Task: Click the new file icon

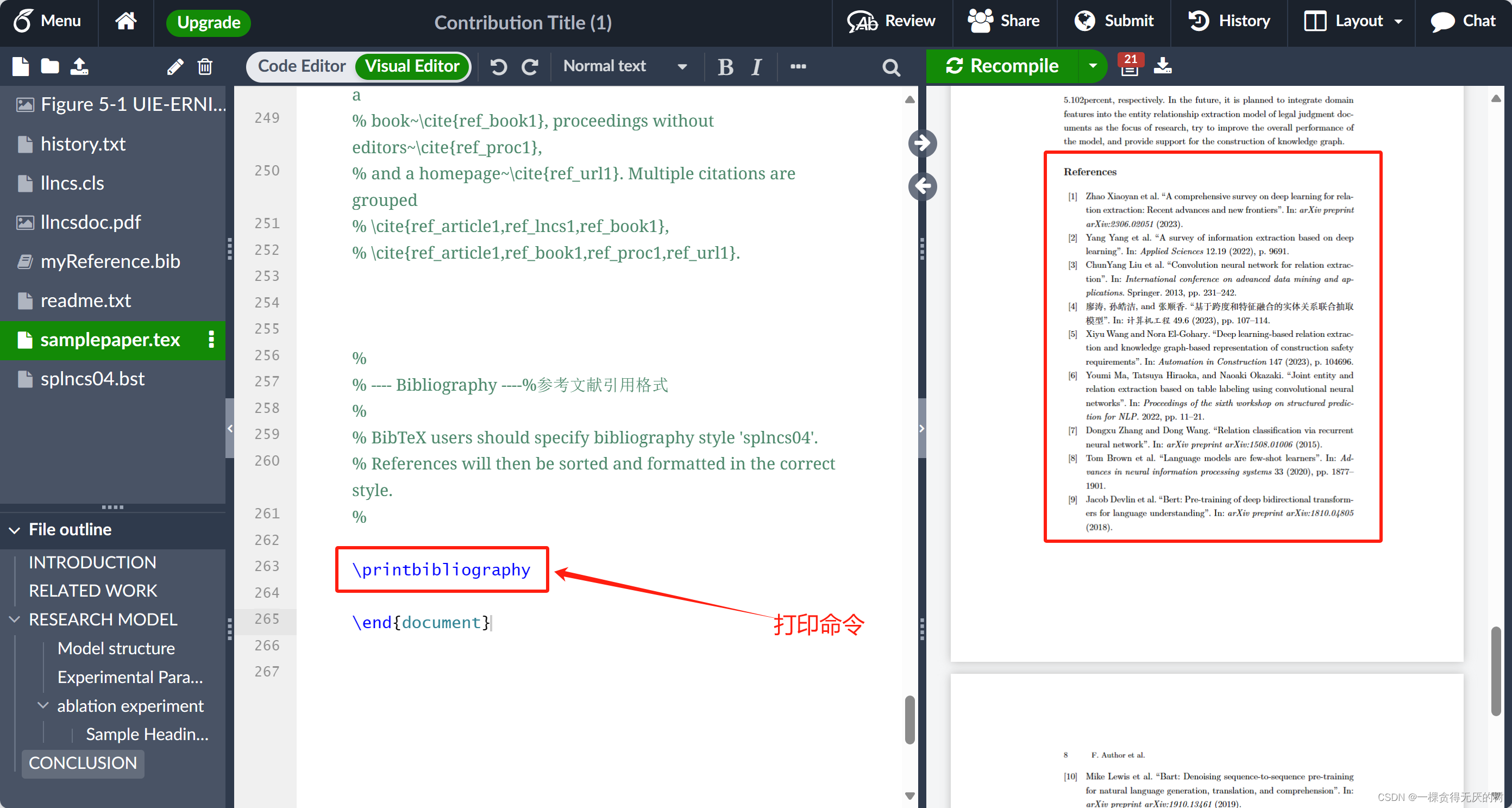Action: [x=21, y=66]
